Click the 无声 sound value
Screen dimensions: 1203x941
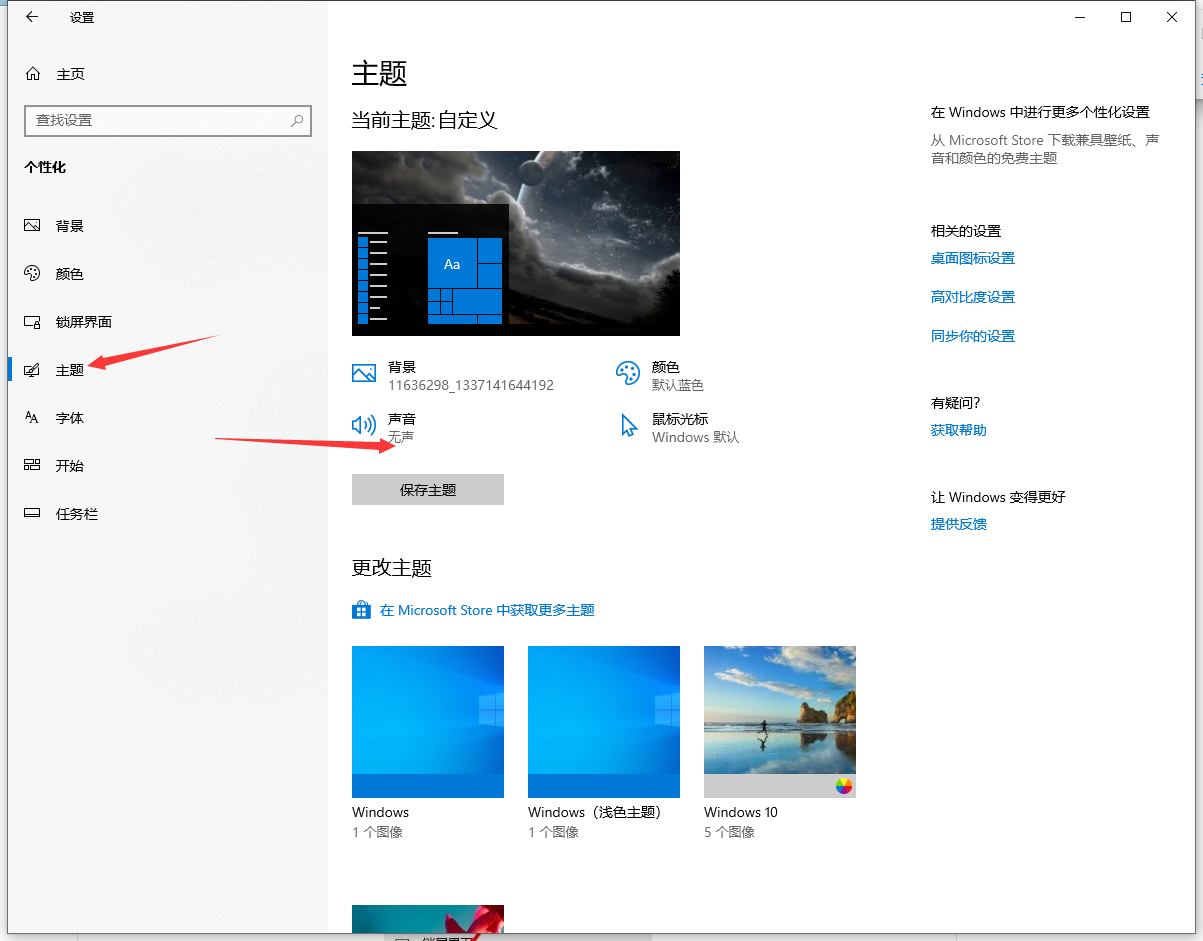(x=401, y=437)
